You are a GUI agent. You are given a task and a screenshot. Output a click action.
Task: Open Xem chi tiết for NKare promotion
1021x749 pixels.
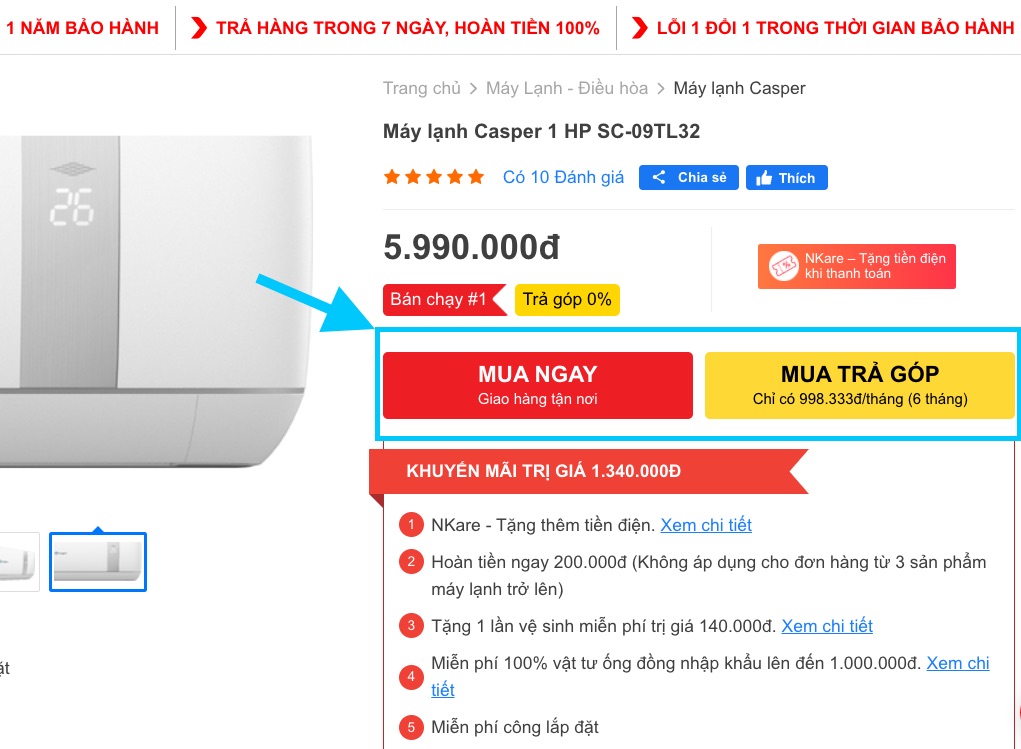pyautogui.click(x=705, y=525)
